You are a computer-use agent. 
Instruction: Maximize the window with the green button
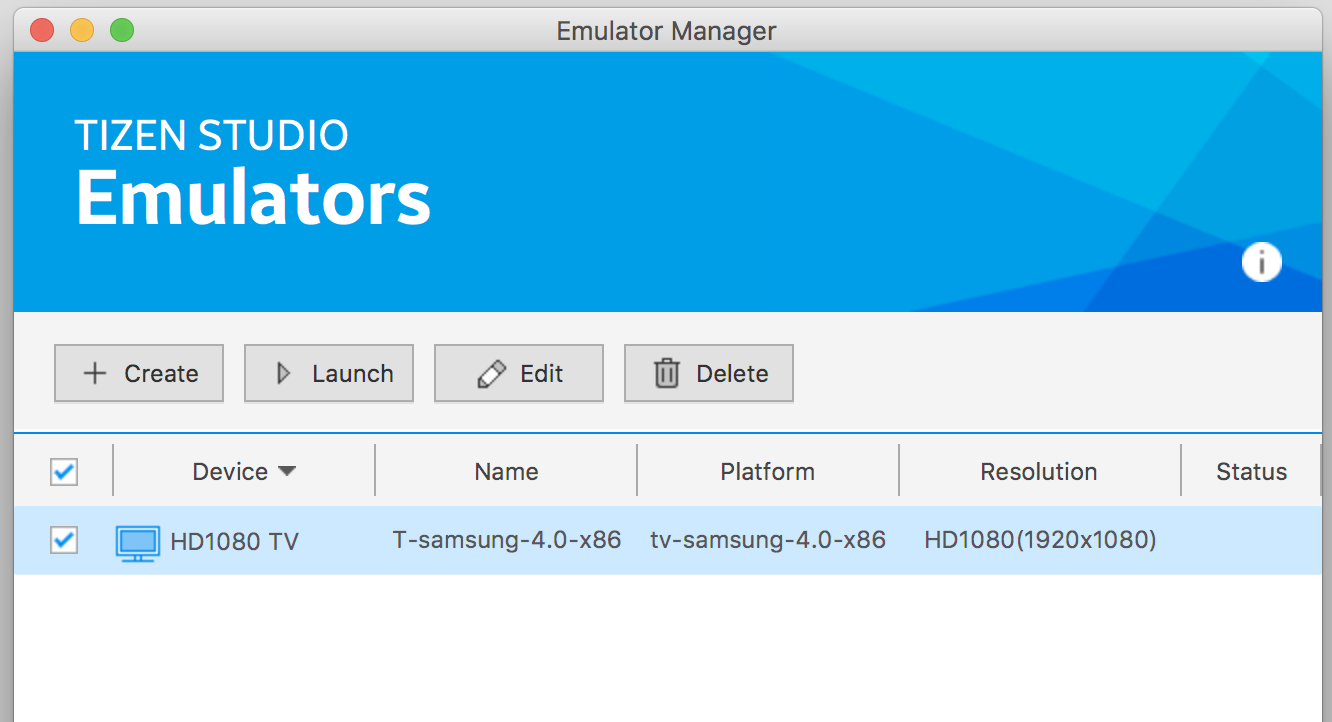[122, 30]
